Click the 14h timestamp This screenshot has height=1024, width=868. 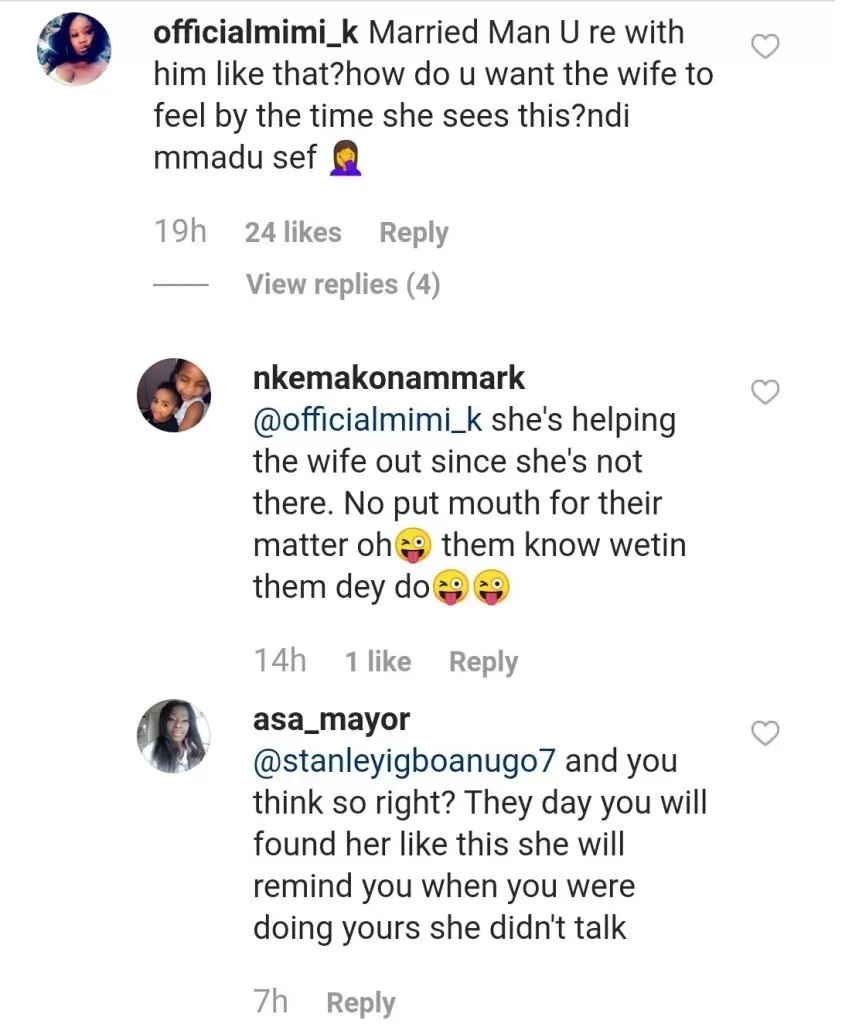[x=279, y=662]
